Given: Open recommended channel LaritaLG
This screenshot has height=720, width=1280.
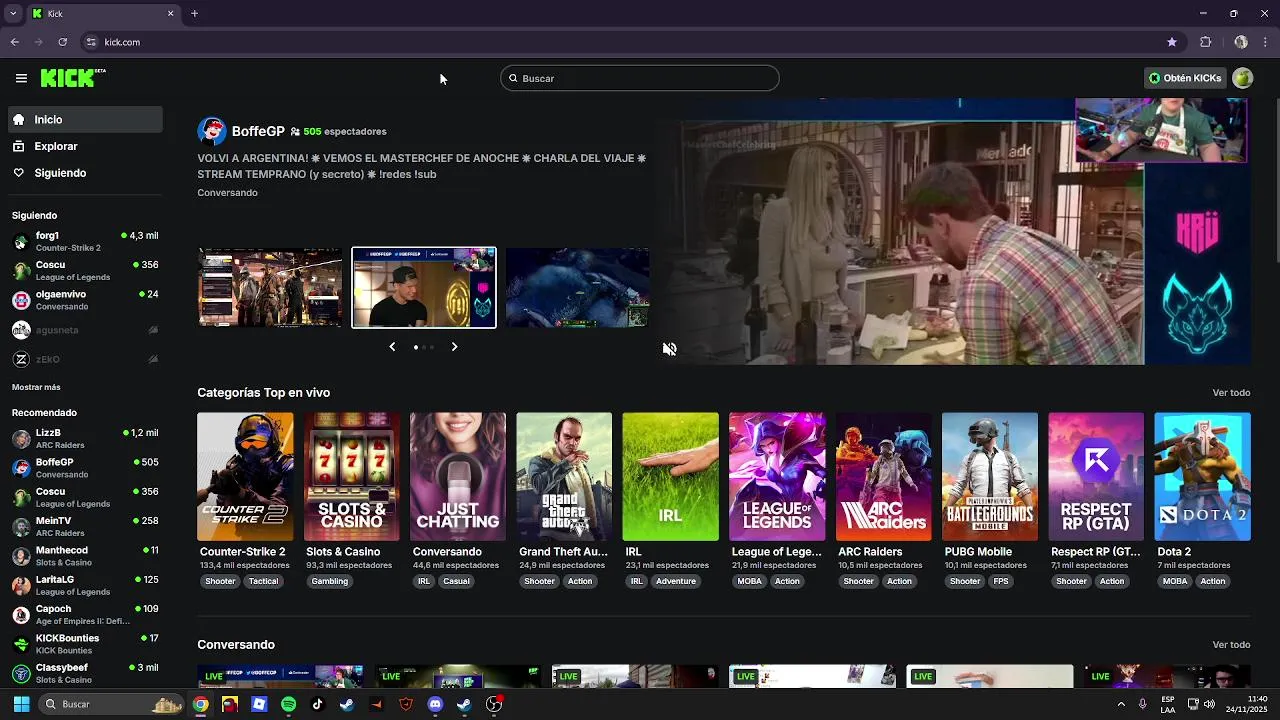Looking at the screenshot, I should click(85, 585).
